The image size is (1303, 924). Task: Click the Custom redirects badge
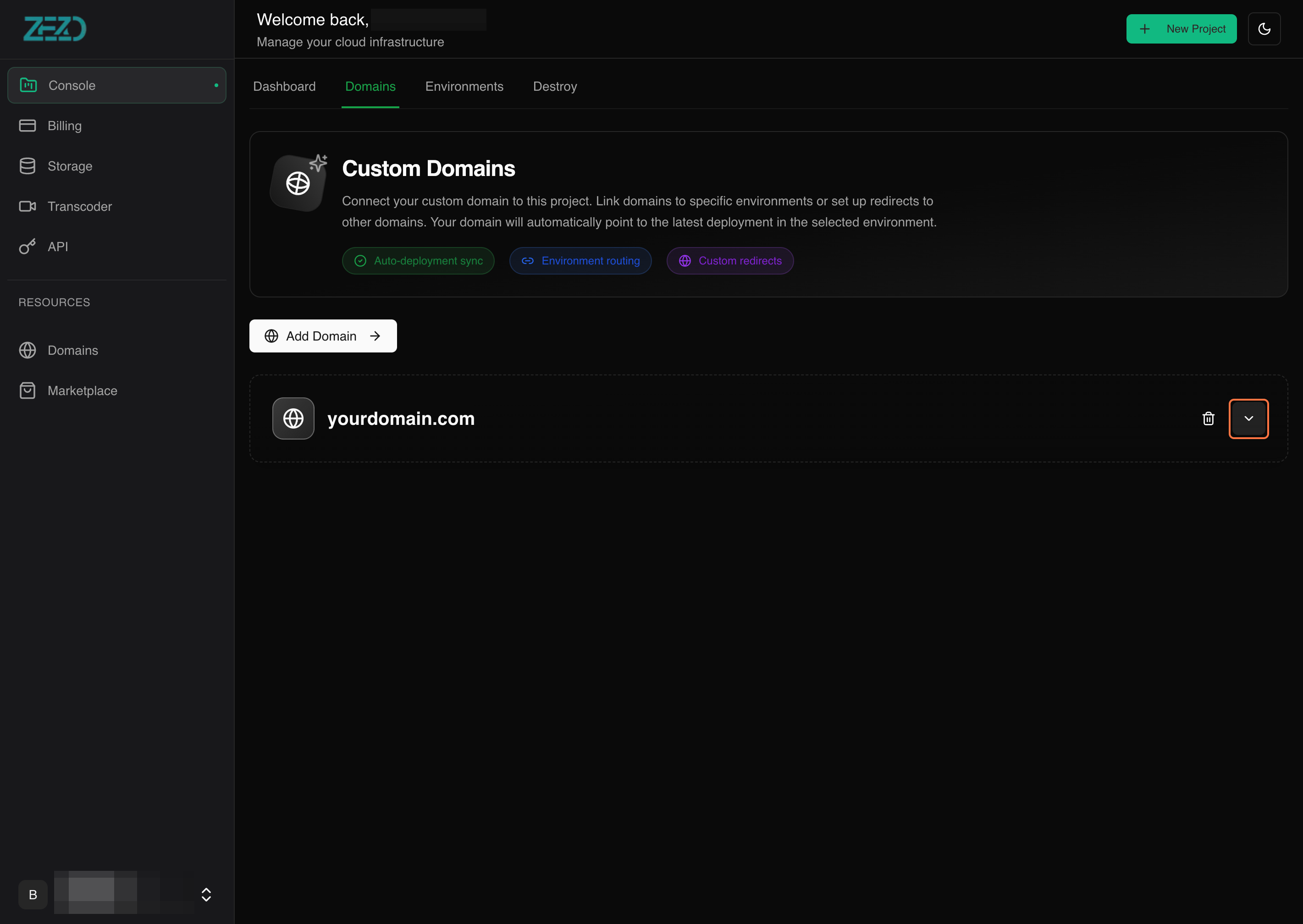729,261
